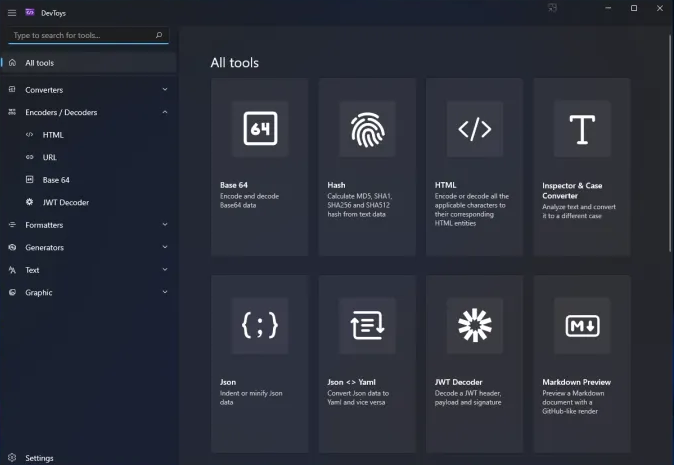Click the Encoders / Decoders sidebar icon
The height and width of the screenshot is (465, 674).
12,112
